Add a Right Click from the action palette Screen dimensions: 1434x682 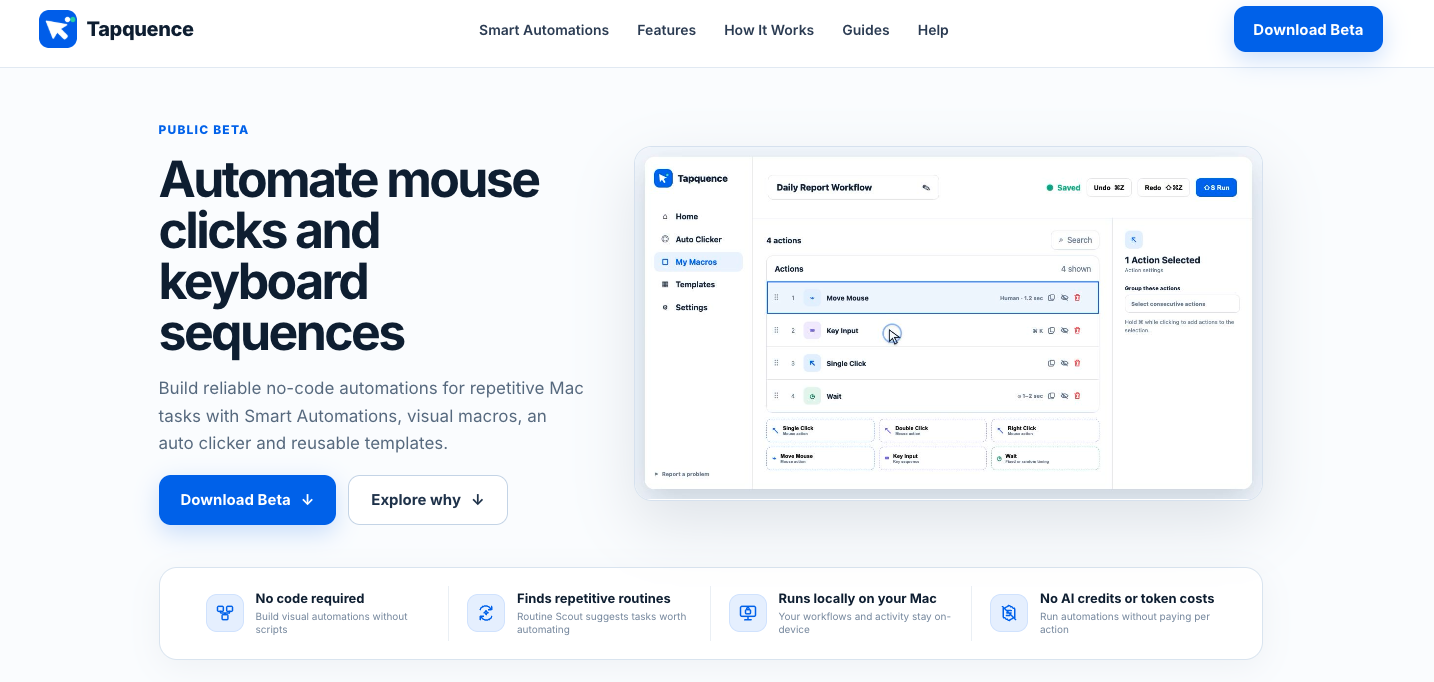1045,430
